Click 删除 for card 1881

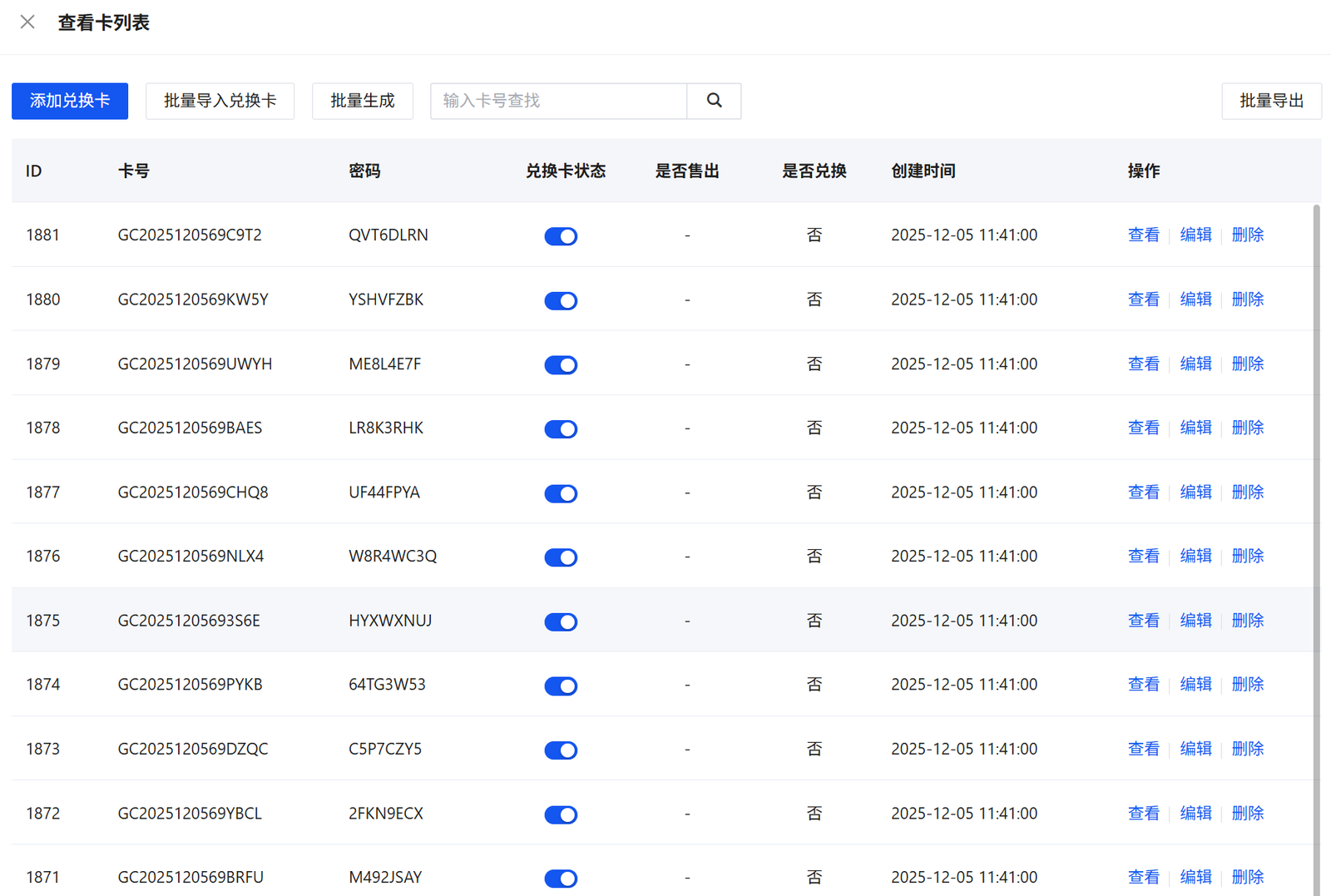click(x=1247, y=235)
